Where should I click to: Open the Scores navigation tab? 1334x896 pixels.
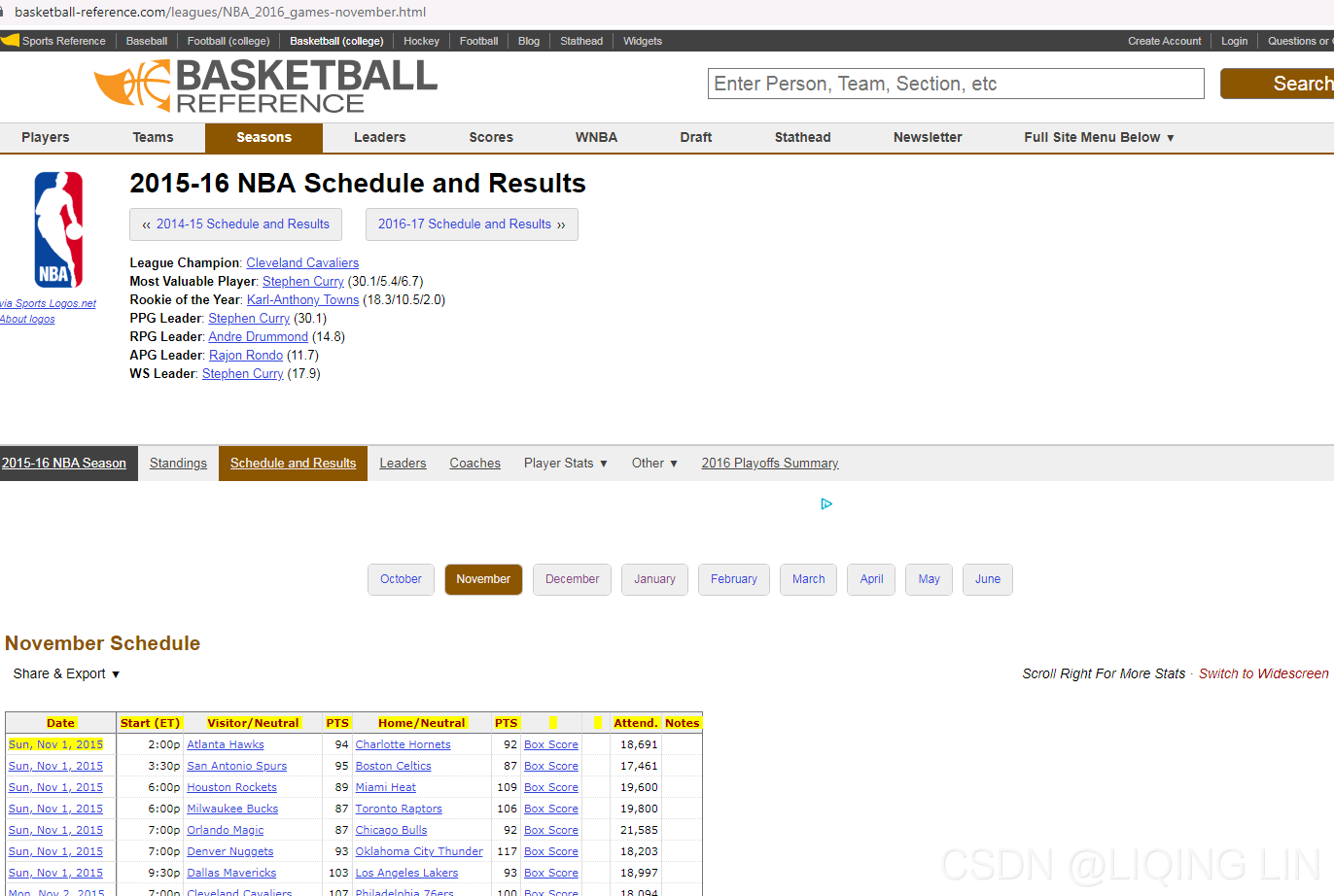pos(491,137)
